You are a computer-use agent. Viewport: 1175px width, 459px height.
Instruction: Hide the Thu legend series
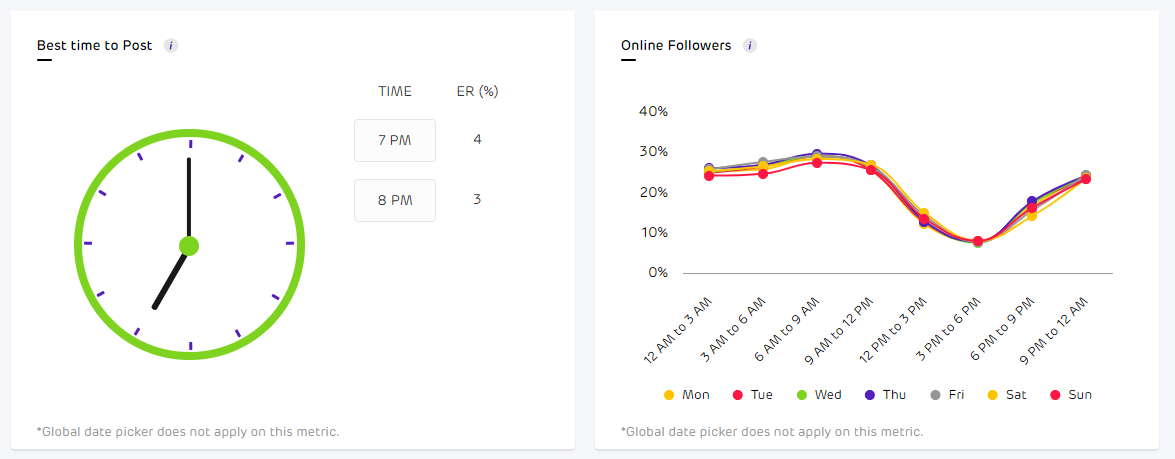(x=885, y=395)
